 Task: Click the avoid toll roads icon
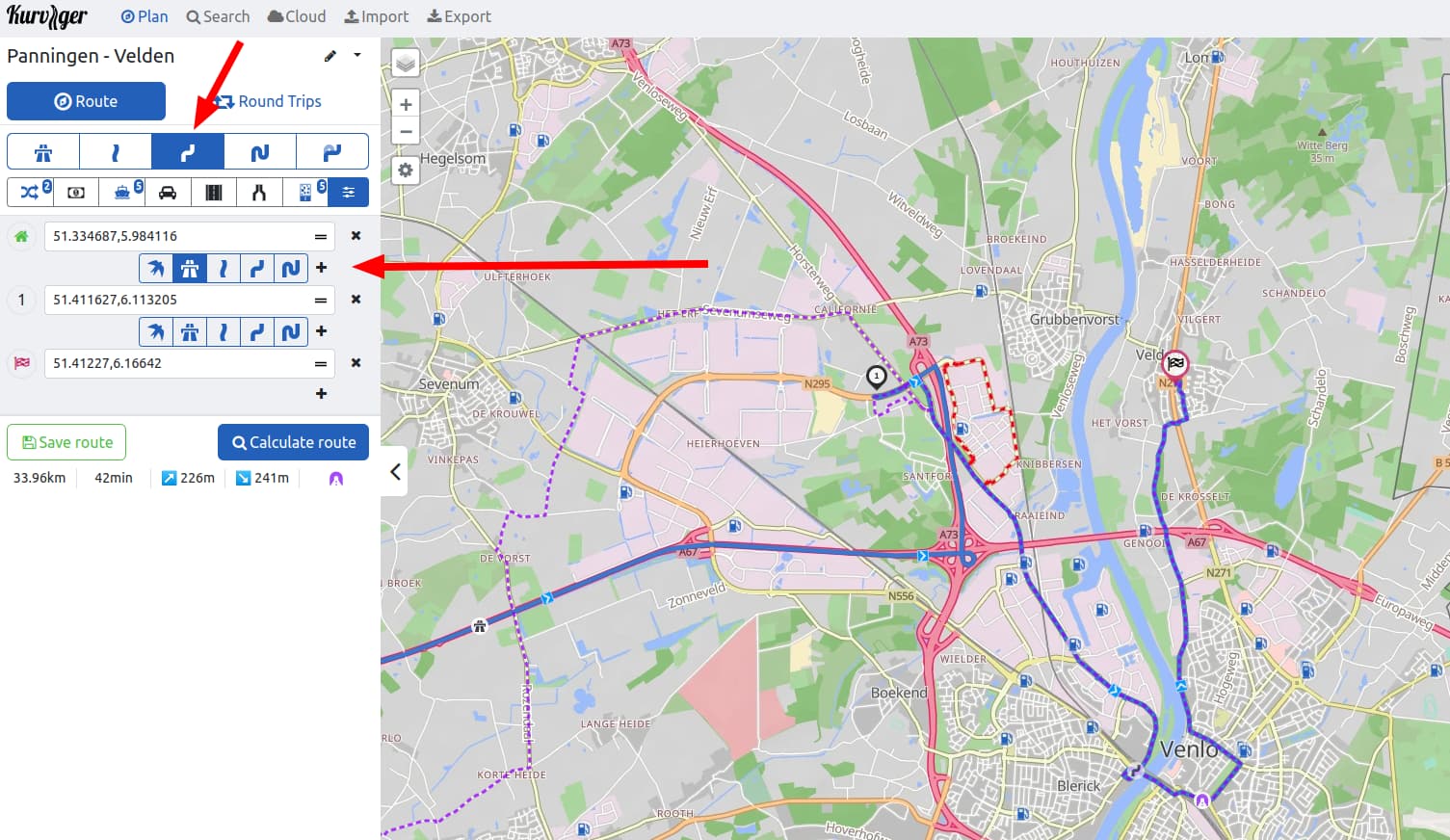pyautogui.click(x=76, y=193)
